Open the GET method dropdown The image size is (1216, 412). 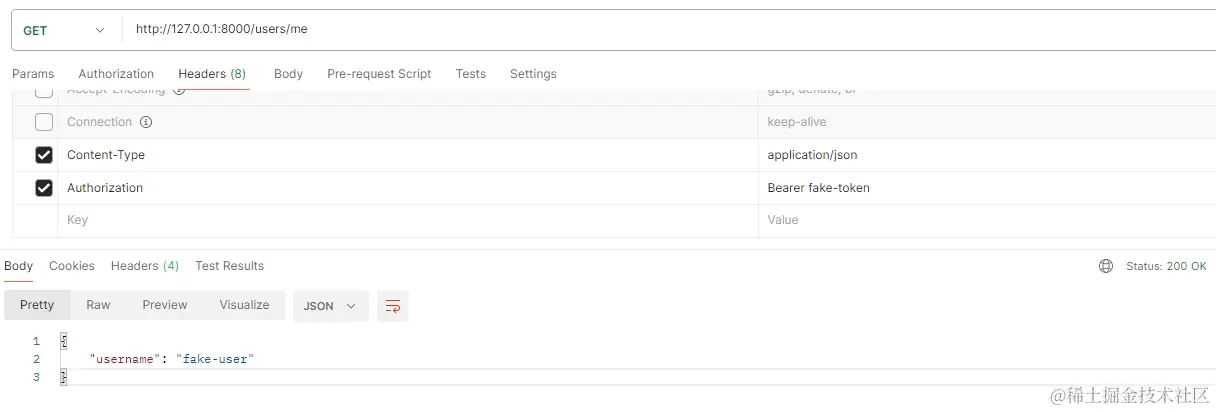64,30
